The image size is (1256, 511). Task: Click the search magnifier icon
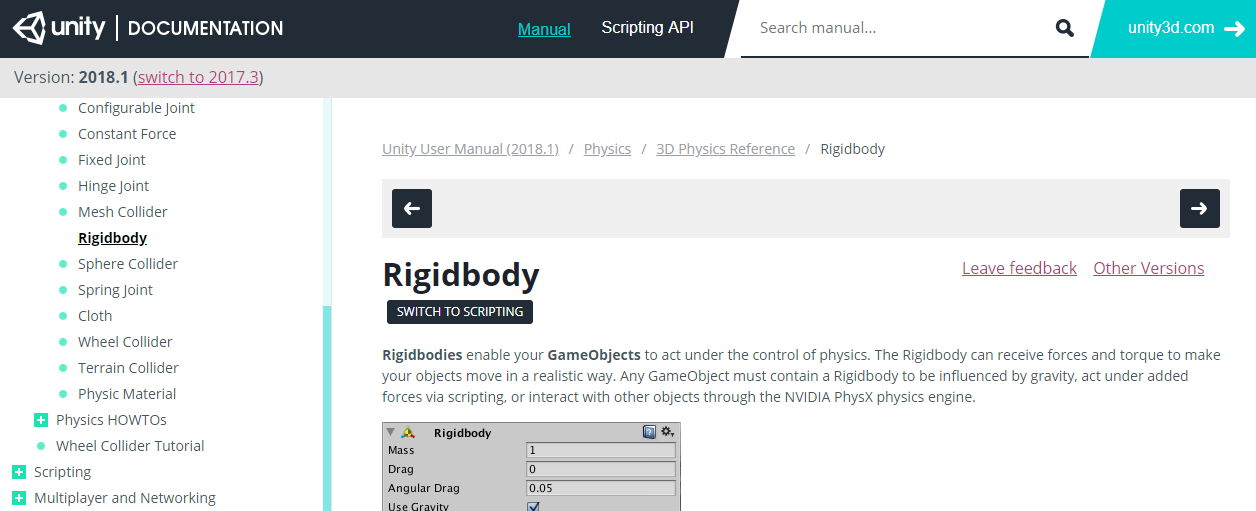[1064, 28]
